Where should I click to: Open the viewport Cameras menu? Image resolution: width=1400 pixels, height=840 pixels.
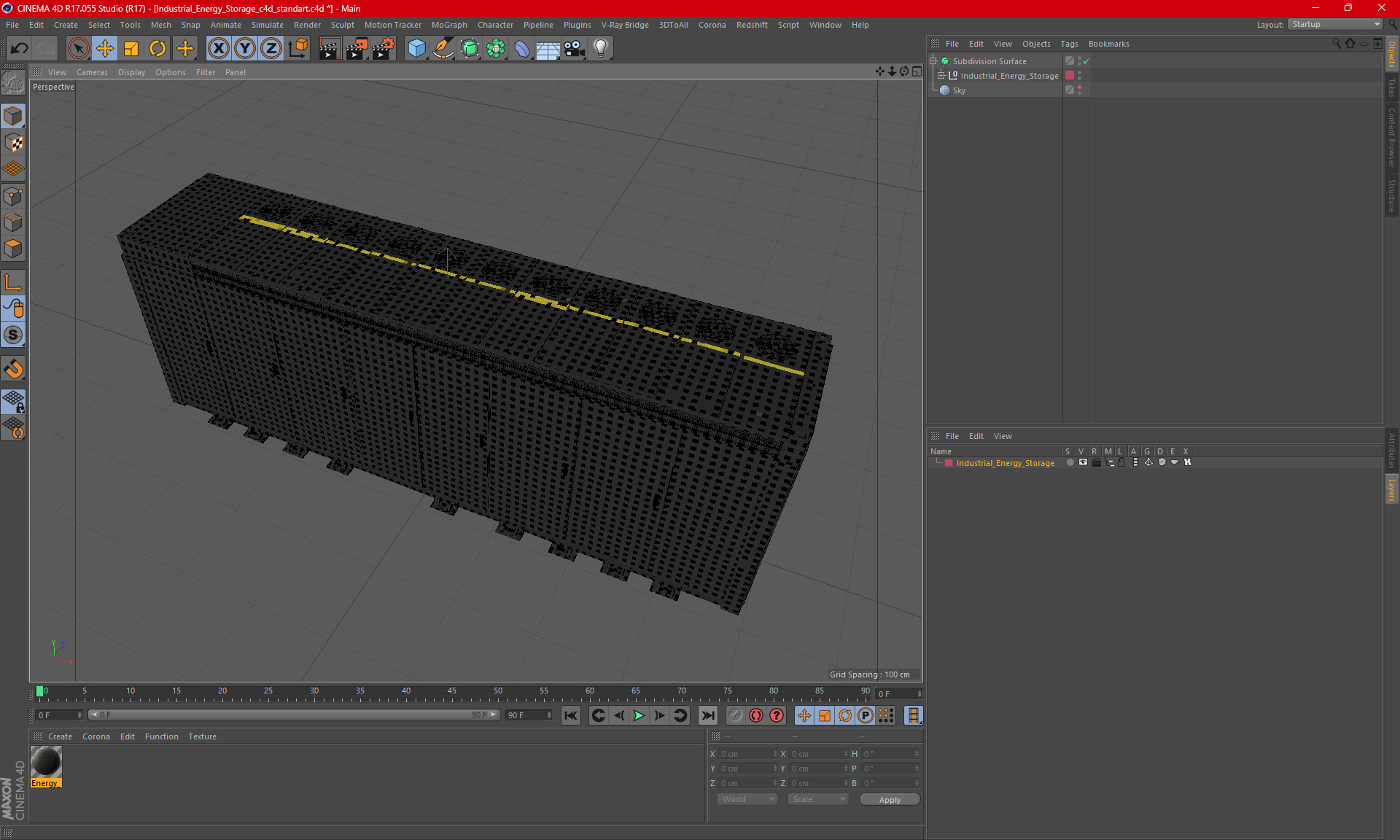coord(92,72)
